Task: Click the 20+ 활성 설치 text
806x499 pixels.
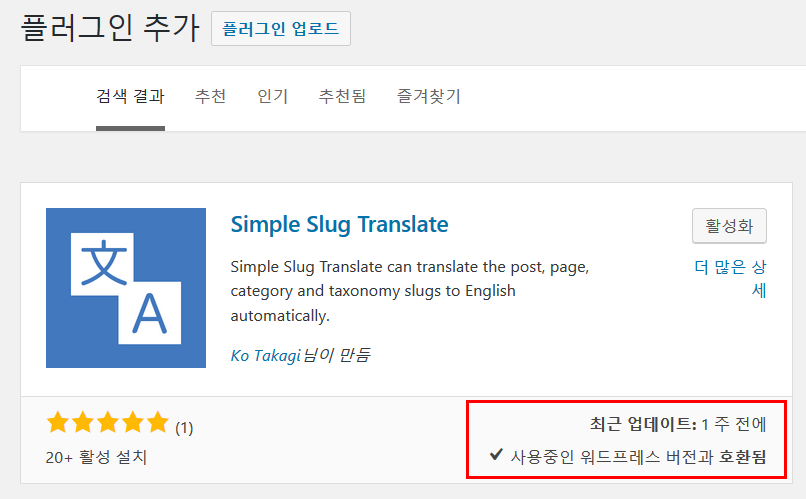Action: (96, 457)
